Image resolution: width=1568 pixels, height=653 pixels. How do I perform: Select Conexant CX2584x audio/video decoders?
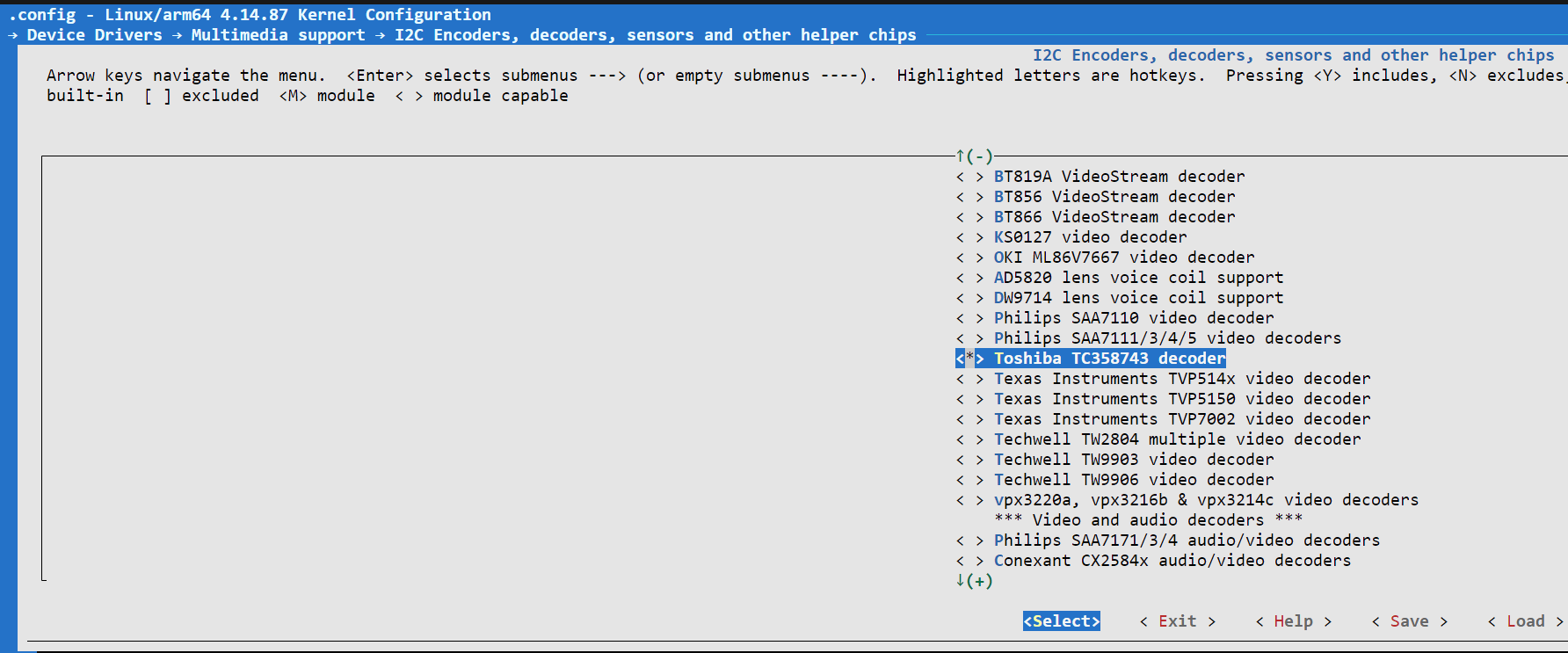1154,561
